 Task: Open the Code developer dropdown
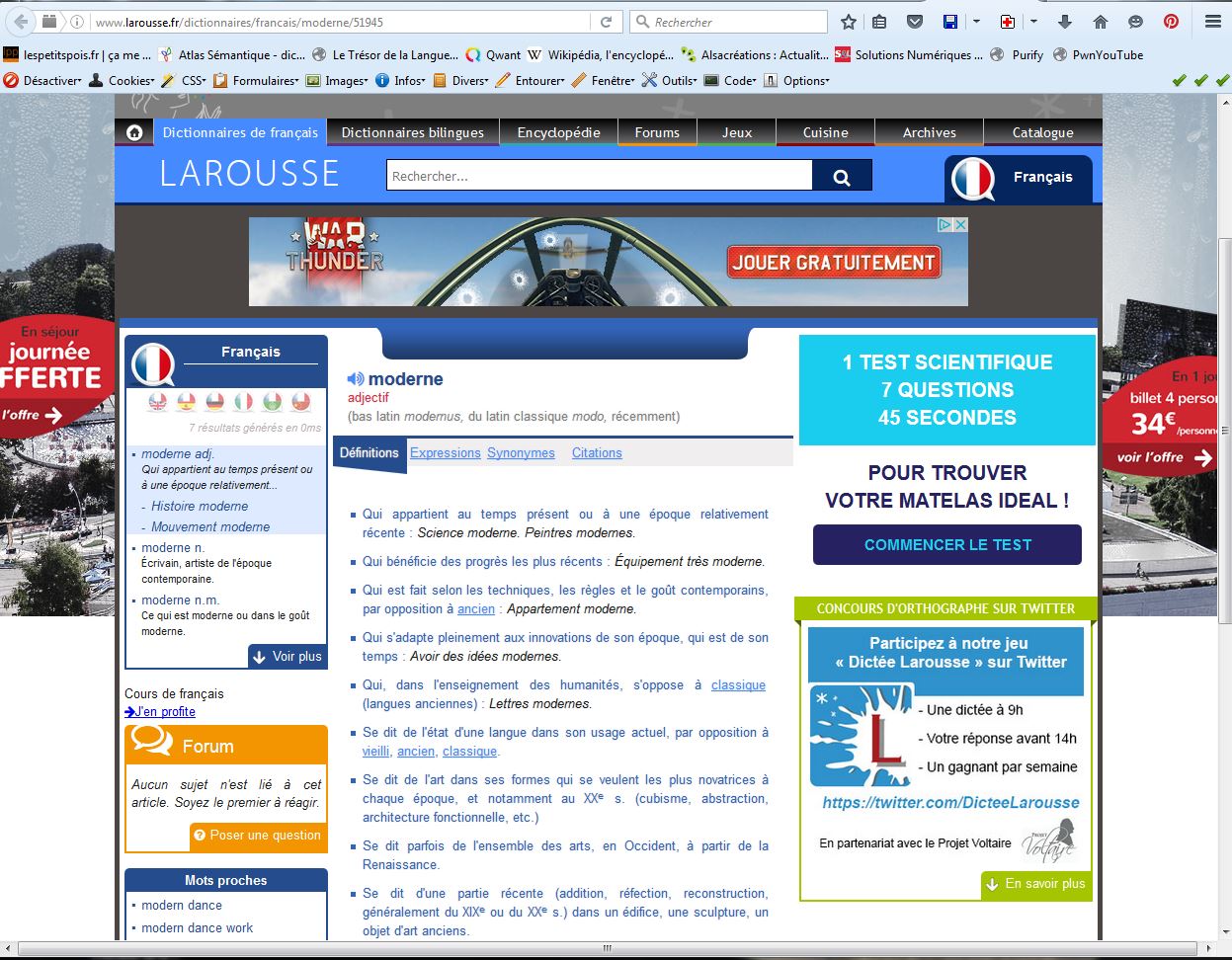click(x=730, y=81)
